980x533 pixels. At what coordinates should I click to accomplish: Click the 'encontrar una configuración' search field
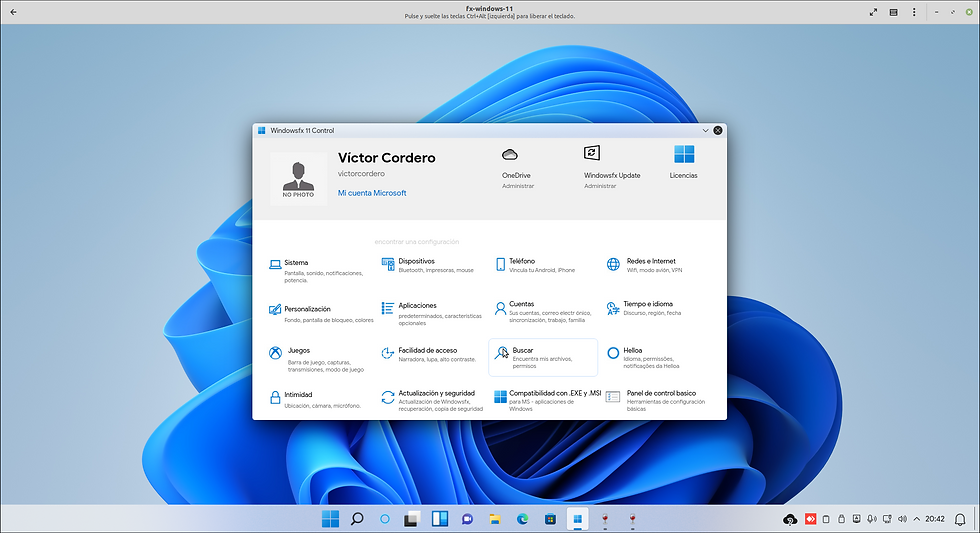pyautogui.click(x=416, y=242)
